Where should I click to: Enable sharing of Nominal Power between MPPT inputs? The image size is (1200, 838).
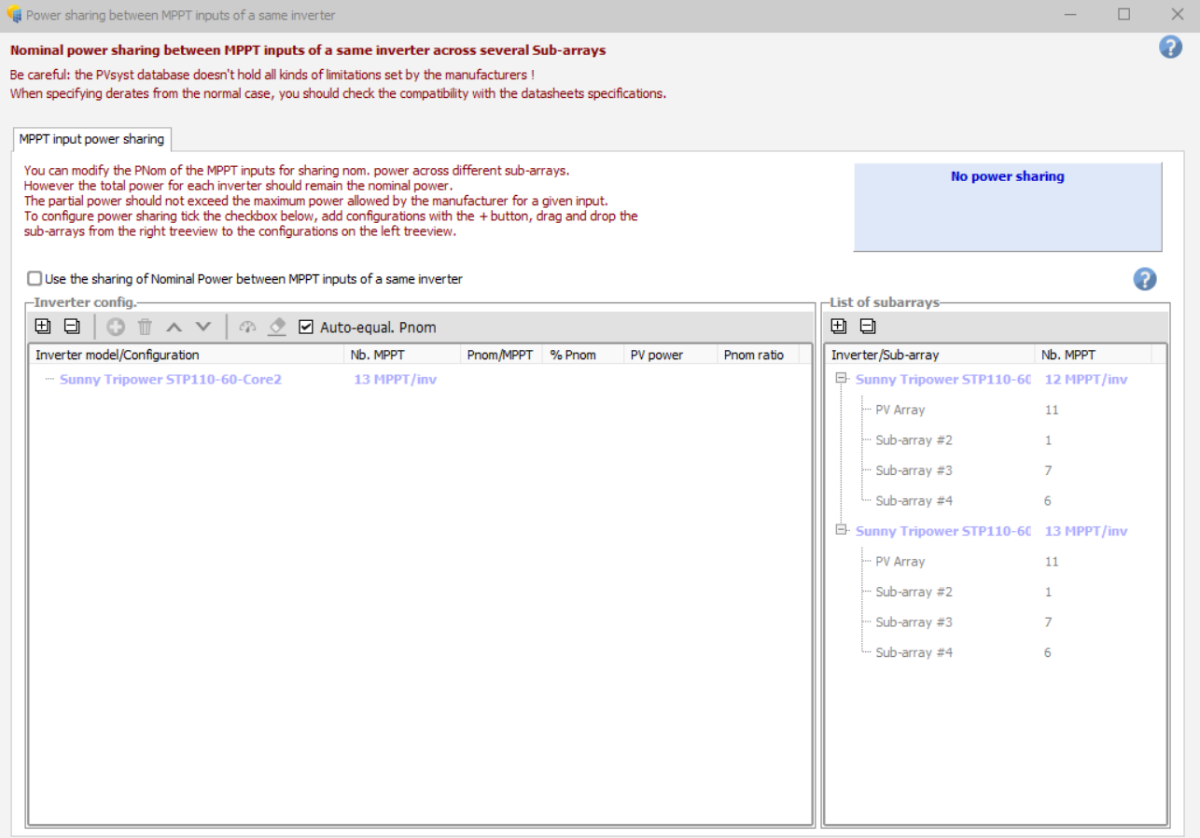tap(35, 279)
